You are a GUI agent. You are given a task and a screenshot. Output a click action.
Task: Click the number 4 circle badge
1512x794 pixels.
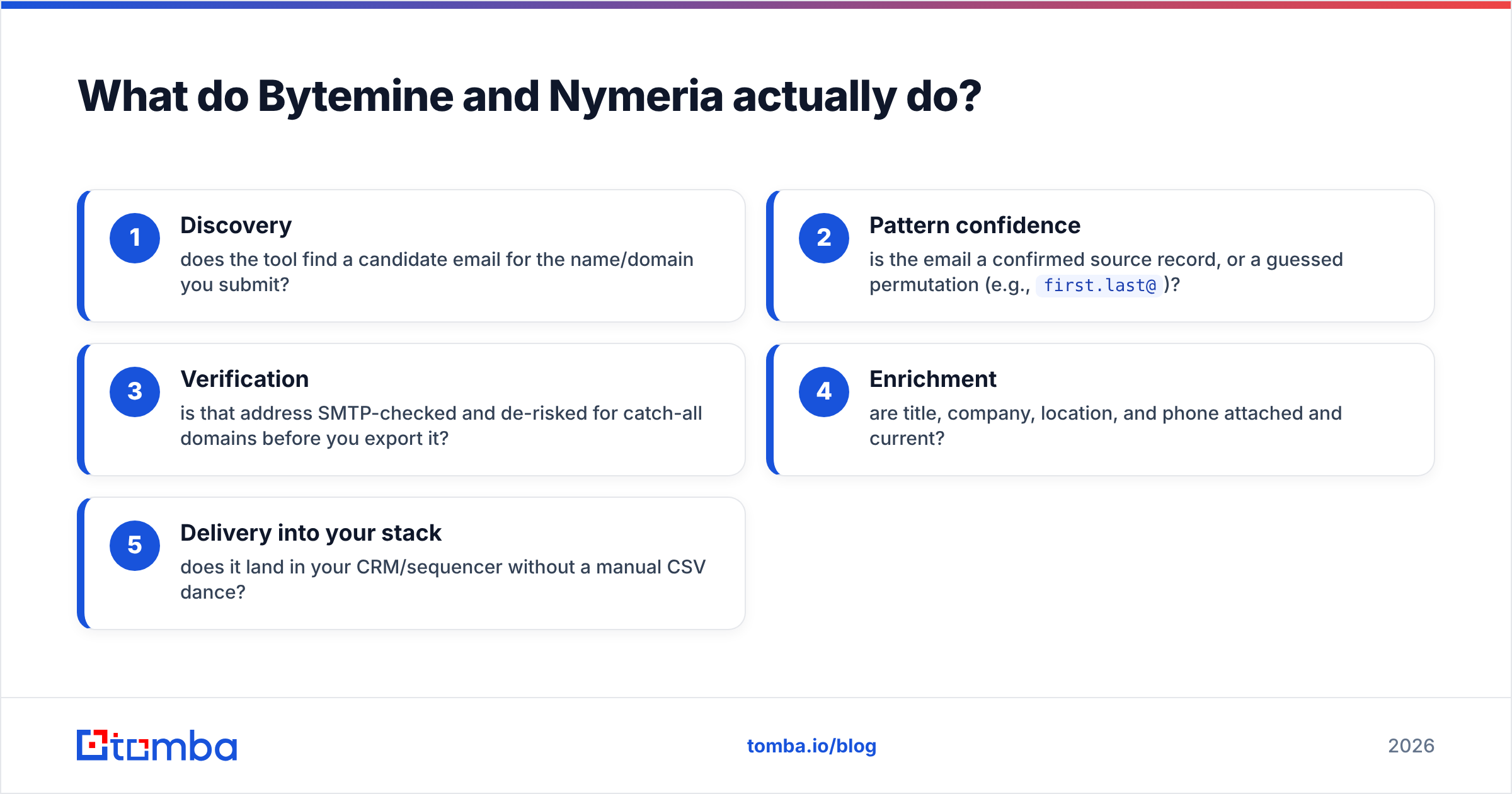pyautogui.click(x=824, y=392)
